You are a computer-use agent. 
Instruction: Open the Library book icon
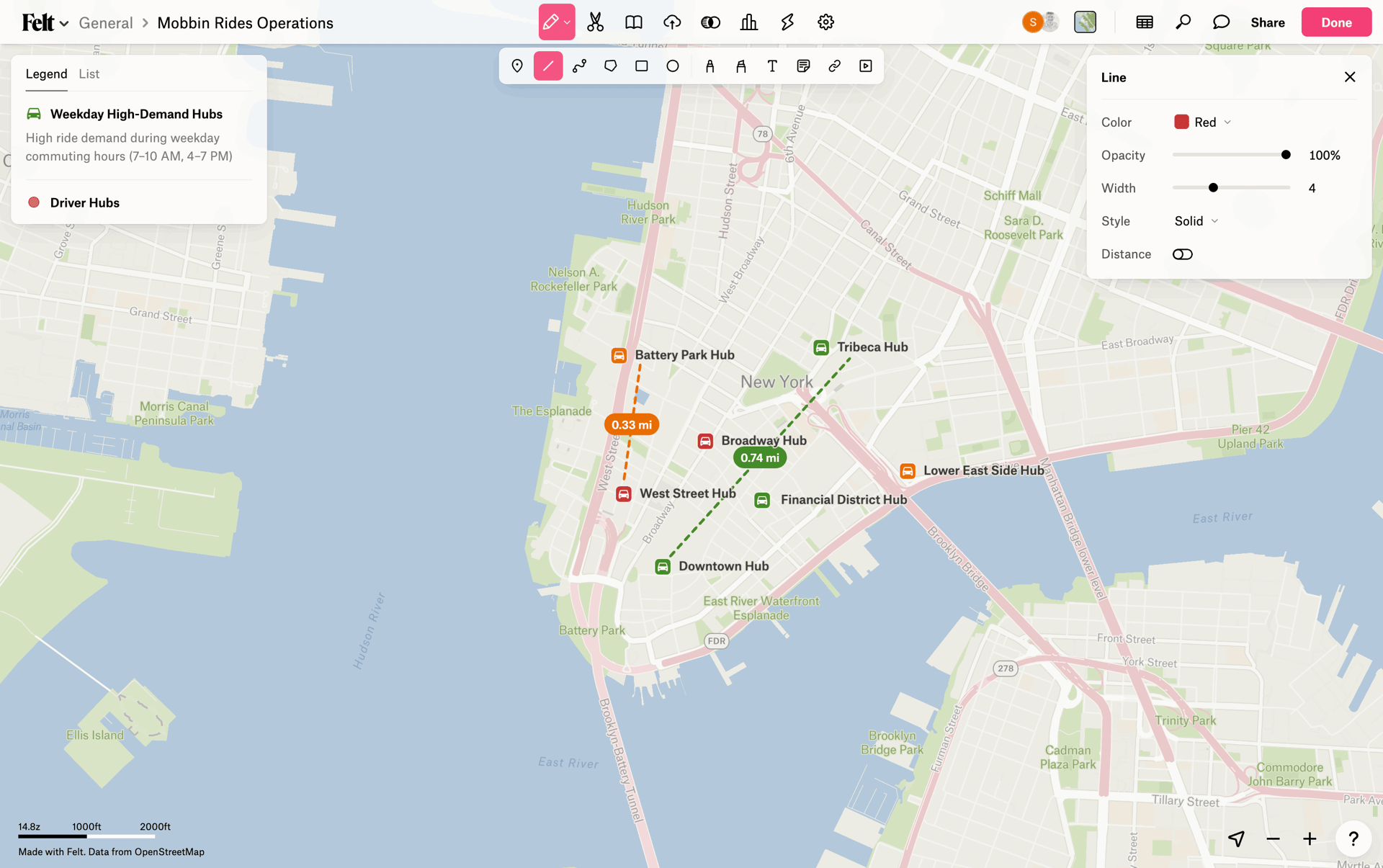[x=634, y=22]
